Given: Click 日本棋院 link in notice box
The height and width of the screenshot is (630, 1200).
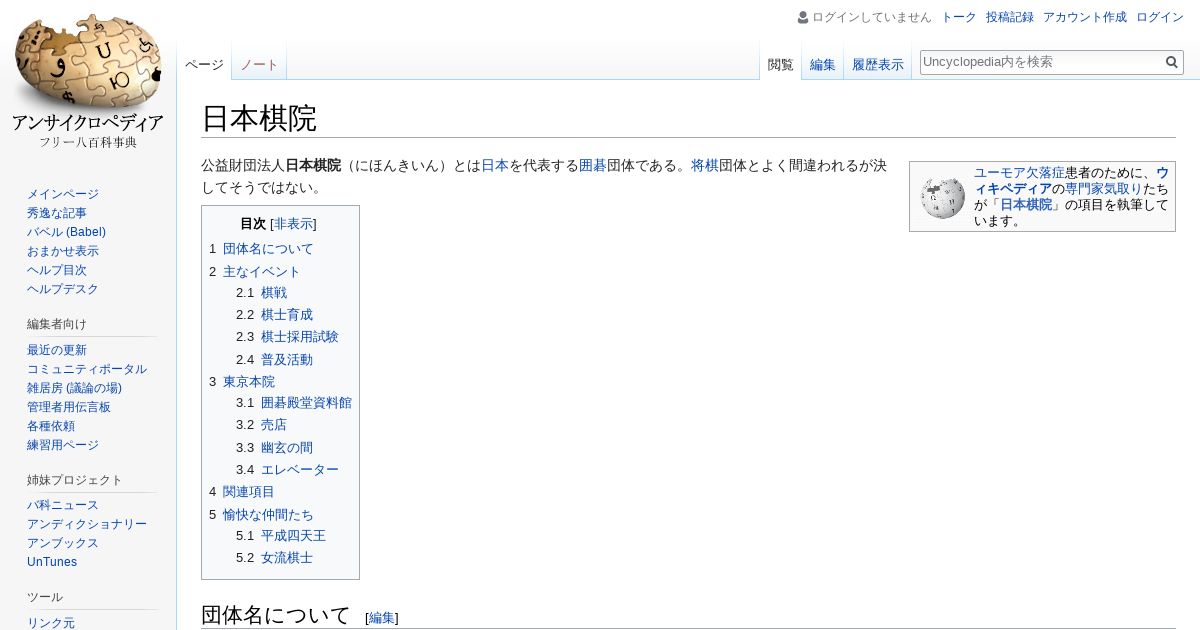Looking at the screenshot, I should pyautogui.click(x=1026, y=205).
